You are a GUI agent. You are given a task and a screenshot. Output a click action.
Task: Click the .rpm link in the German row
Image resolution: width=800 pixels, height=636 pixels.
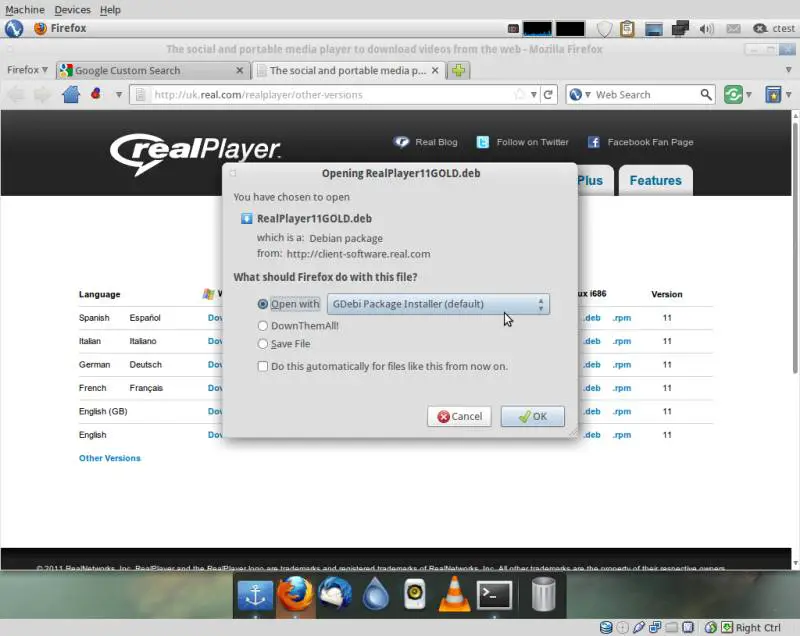[621, 365]
